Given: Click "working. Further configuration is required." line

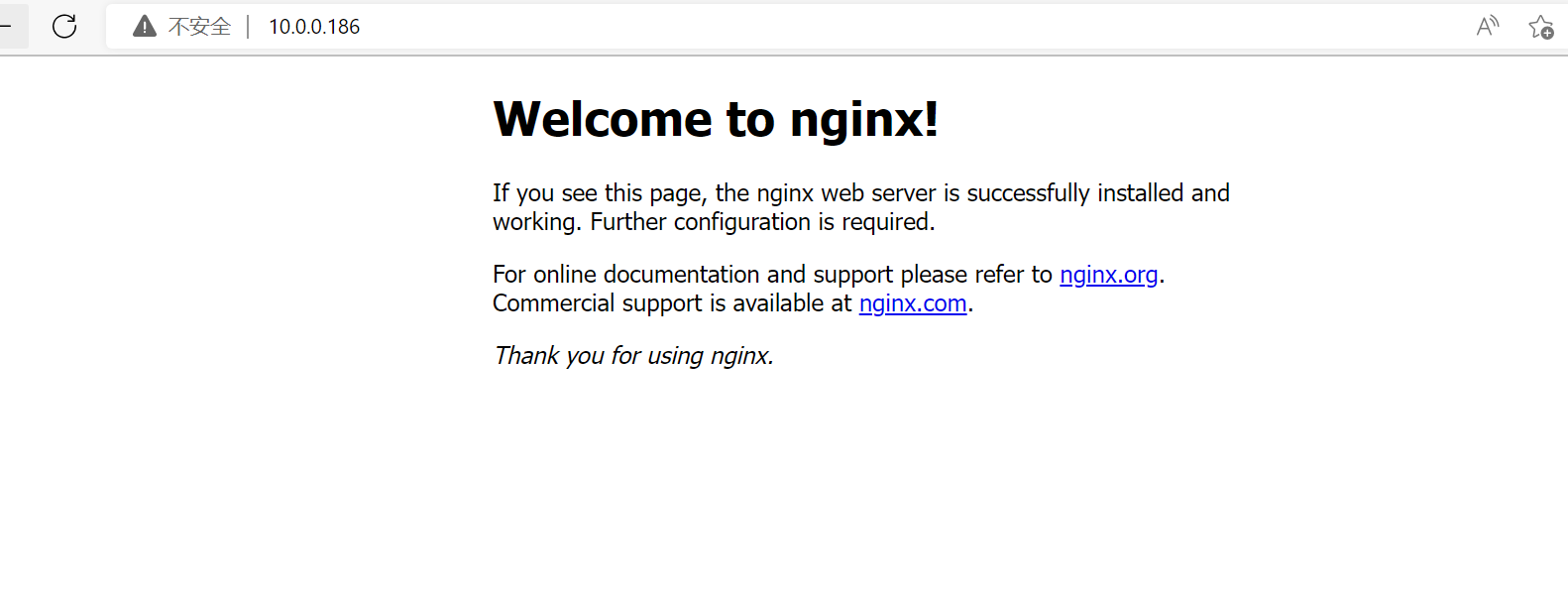Looking at the screenshot, I should coord(713,222).
